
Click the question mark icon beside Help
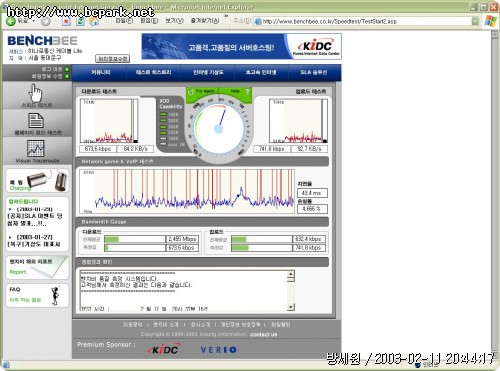pos(247,92)
